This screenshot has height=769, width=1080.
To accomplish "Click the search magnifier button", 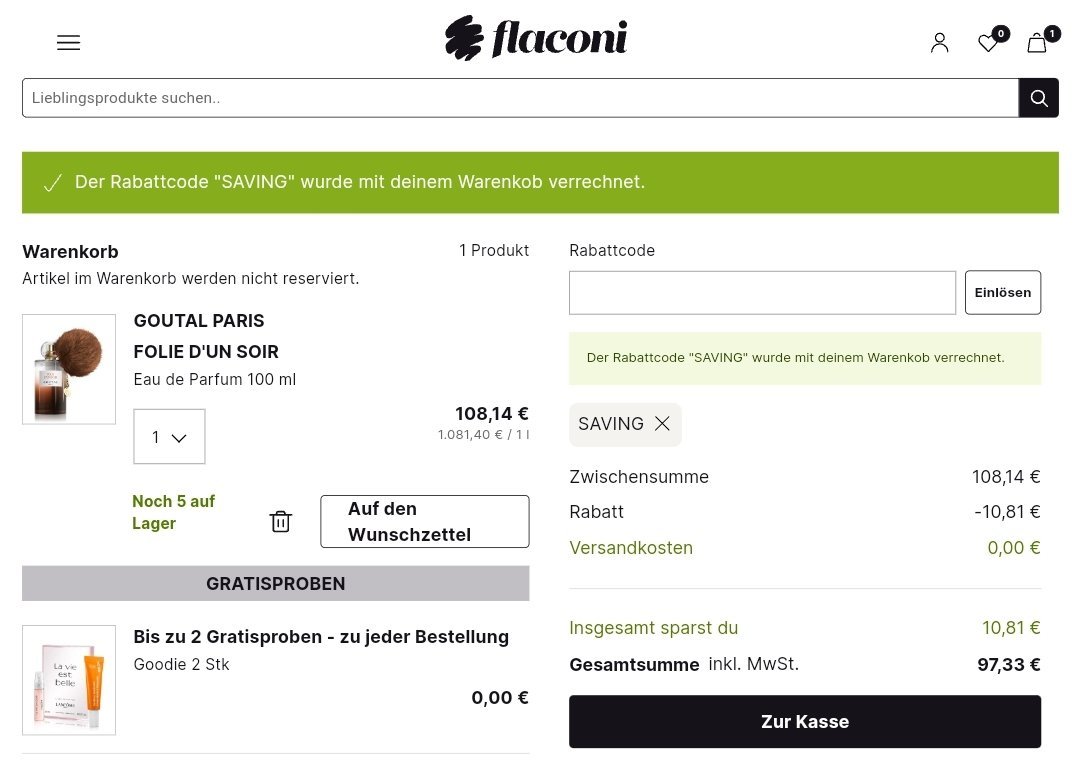I will point(1039,98).
